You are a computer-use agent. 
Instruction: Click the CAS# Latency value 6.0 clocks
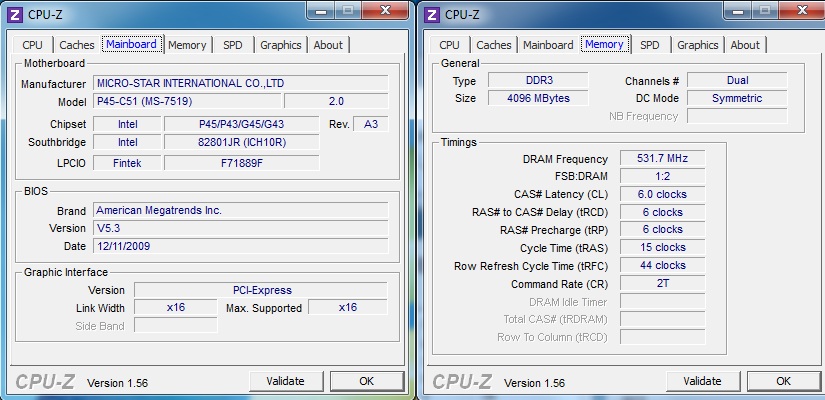click(x=662, y=194)
